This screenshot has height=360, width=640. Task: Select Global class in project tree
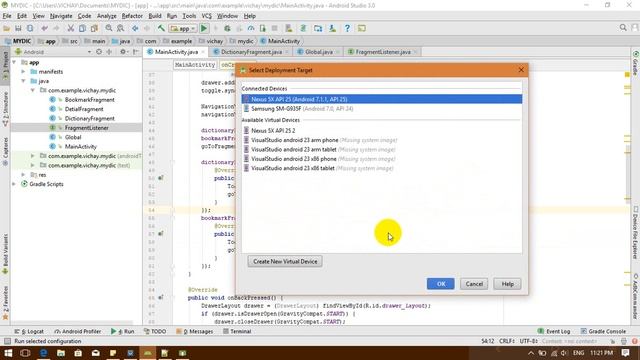pos(73,137)
